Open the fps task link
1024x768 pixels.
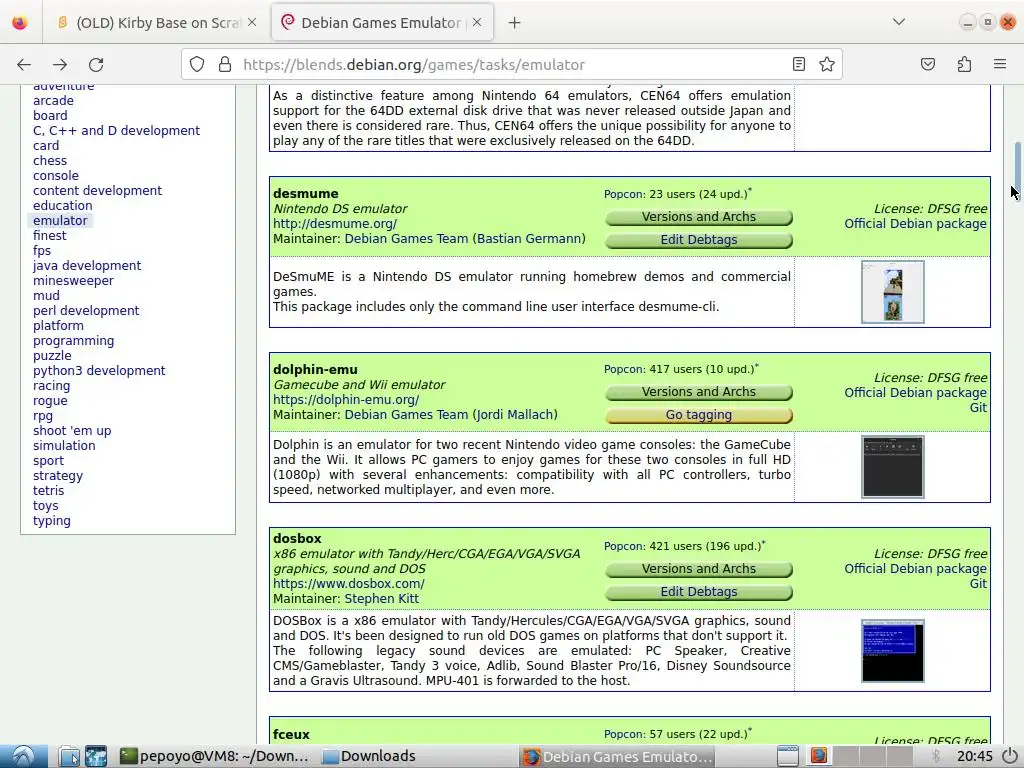click(42, 251)
